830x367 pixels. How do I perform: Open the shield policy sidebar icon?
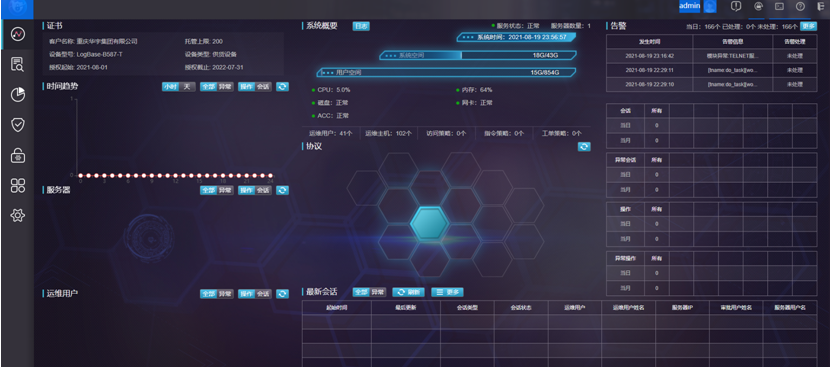pyautogui.click(x=17, y=125)
